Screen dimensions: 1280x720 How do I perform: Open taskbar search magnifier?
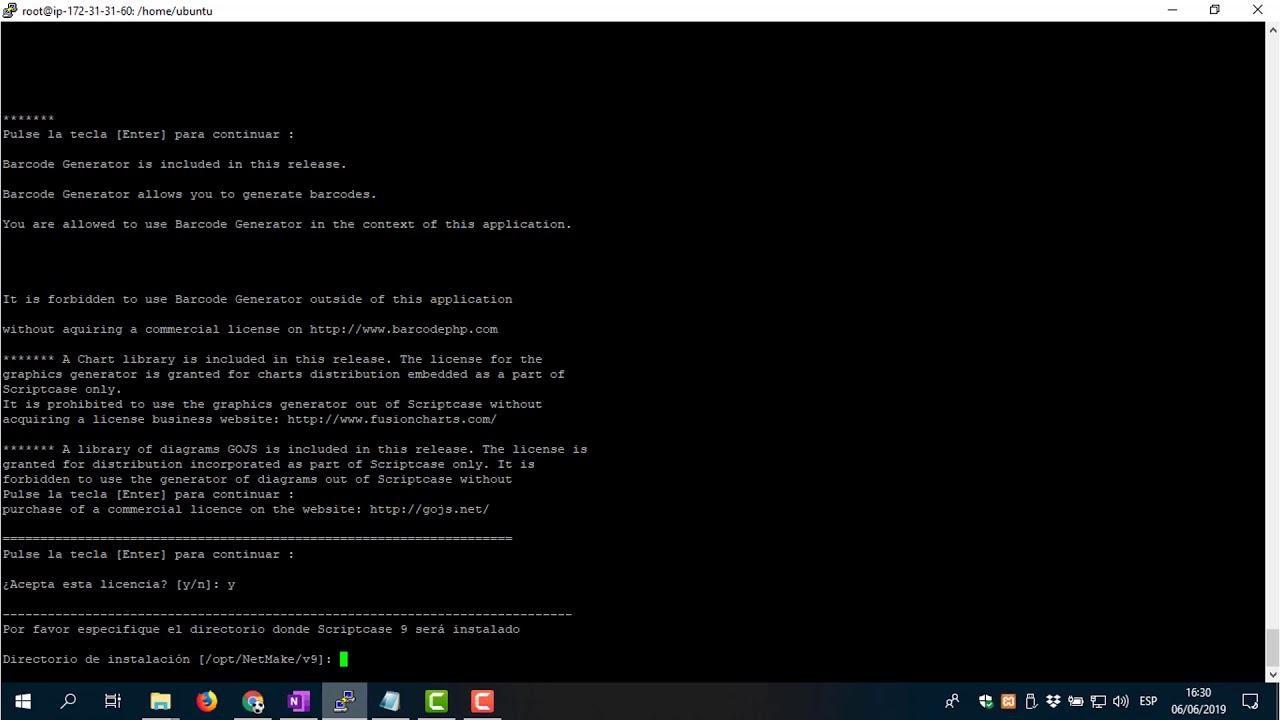pos(68,701)
